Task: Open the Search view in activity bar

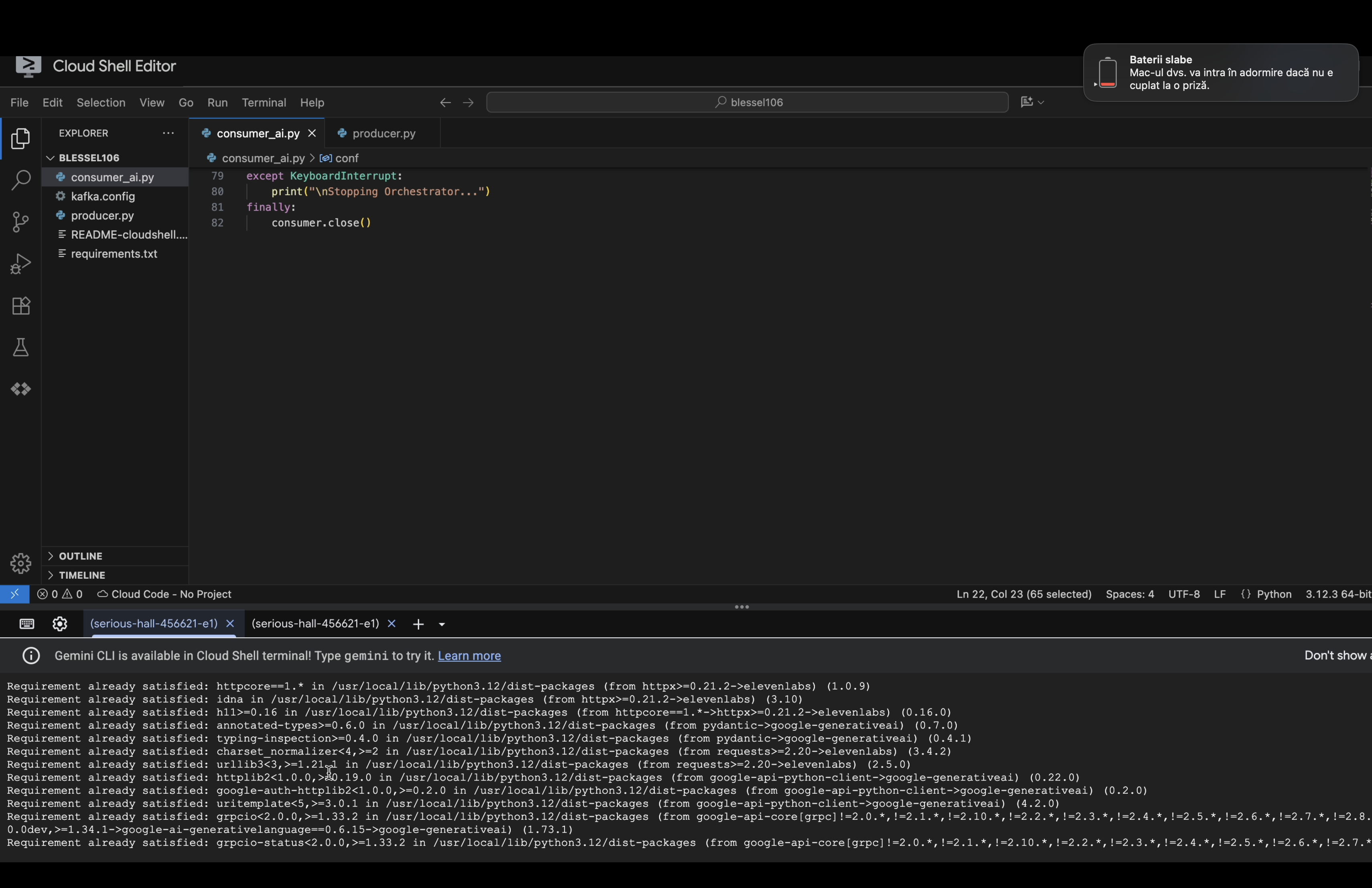Action: [21, 180]
